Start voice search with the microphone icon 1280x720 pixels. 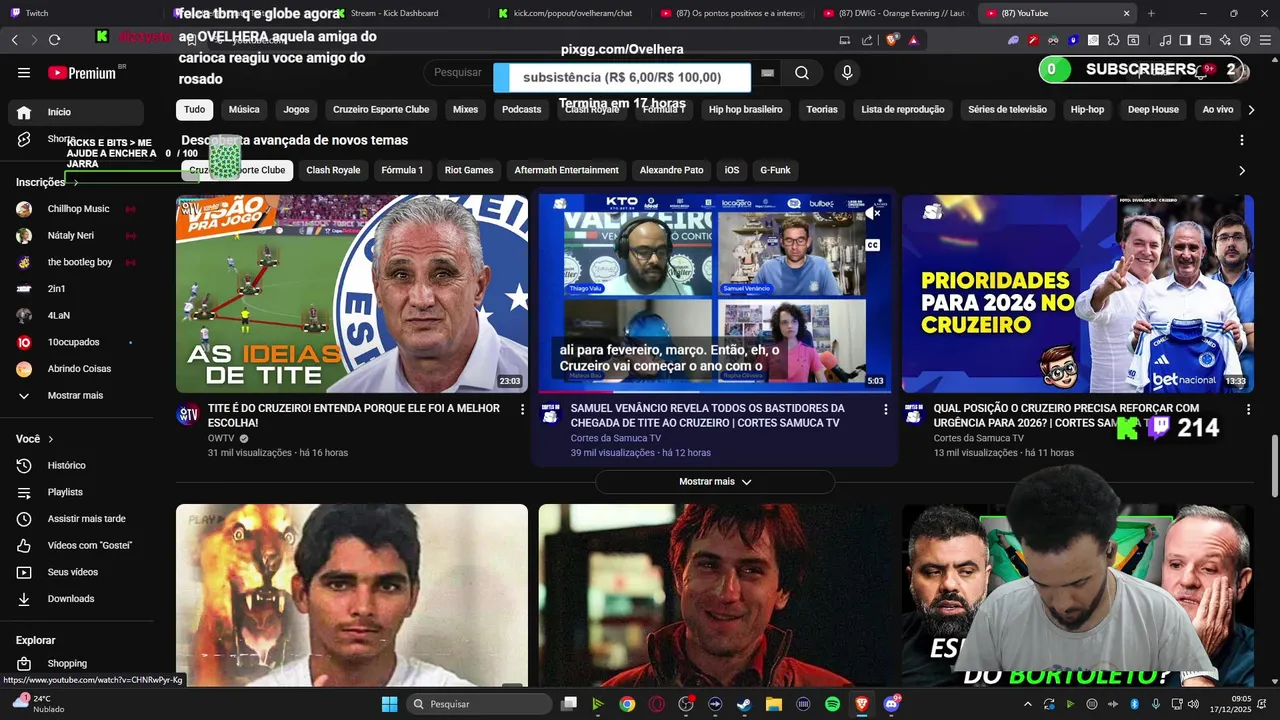click(847, 73)
